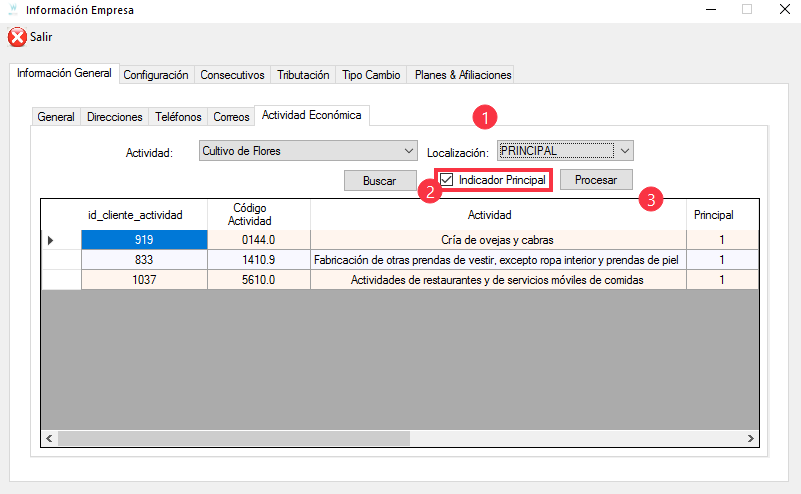
Task: Go to the Tributación tab
Action: pyautogui.click(x=303, y=75)
